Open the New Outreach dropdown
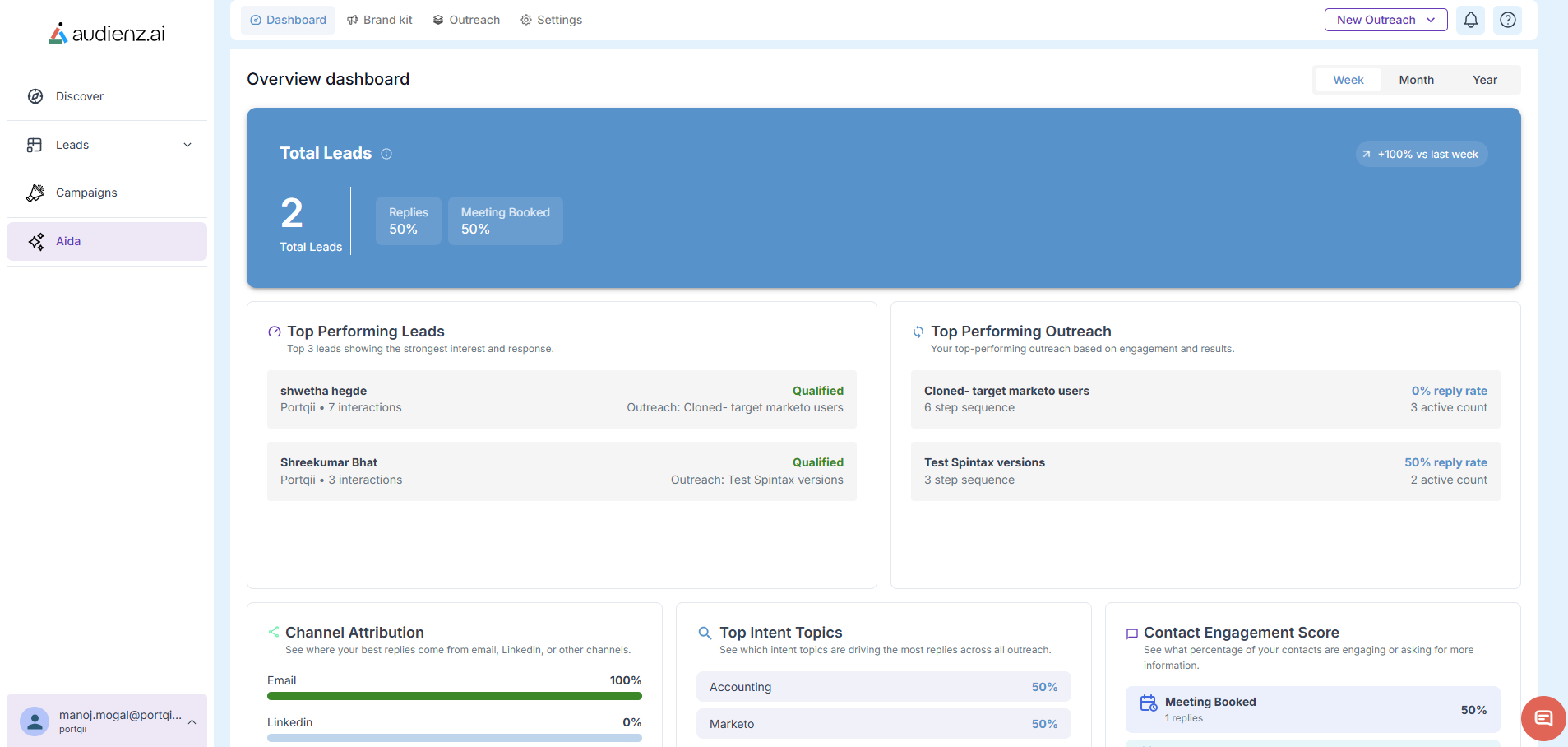The image size is (1568, 747). click(x=1385, y=20)
